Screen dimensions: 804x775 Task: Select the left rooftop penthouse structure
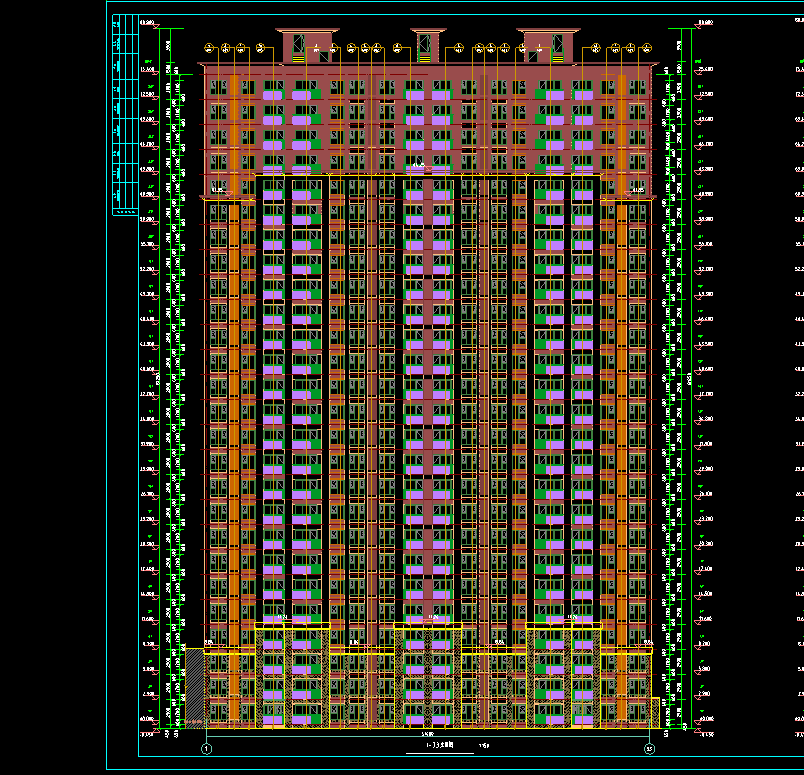click(307, 45)
